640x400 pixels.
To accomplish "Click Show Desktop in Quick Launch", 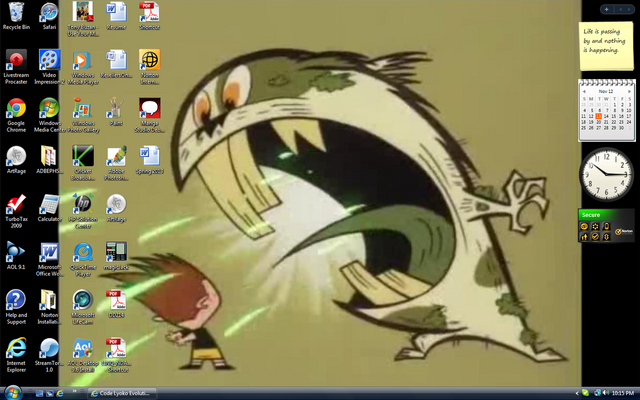I will point(39,393).
